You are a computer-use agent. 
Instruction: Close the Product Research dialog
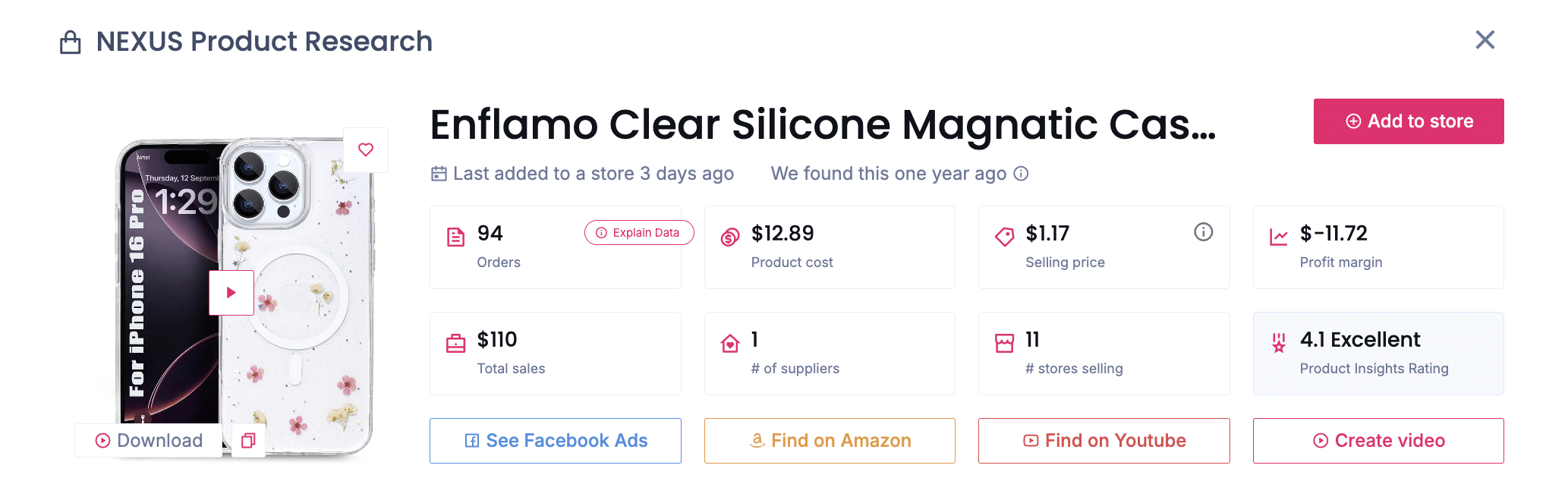1485,40
